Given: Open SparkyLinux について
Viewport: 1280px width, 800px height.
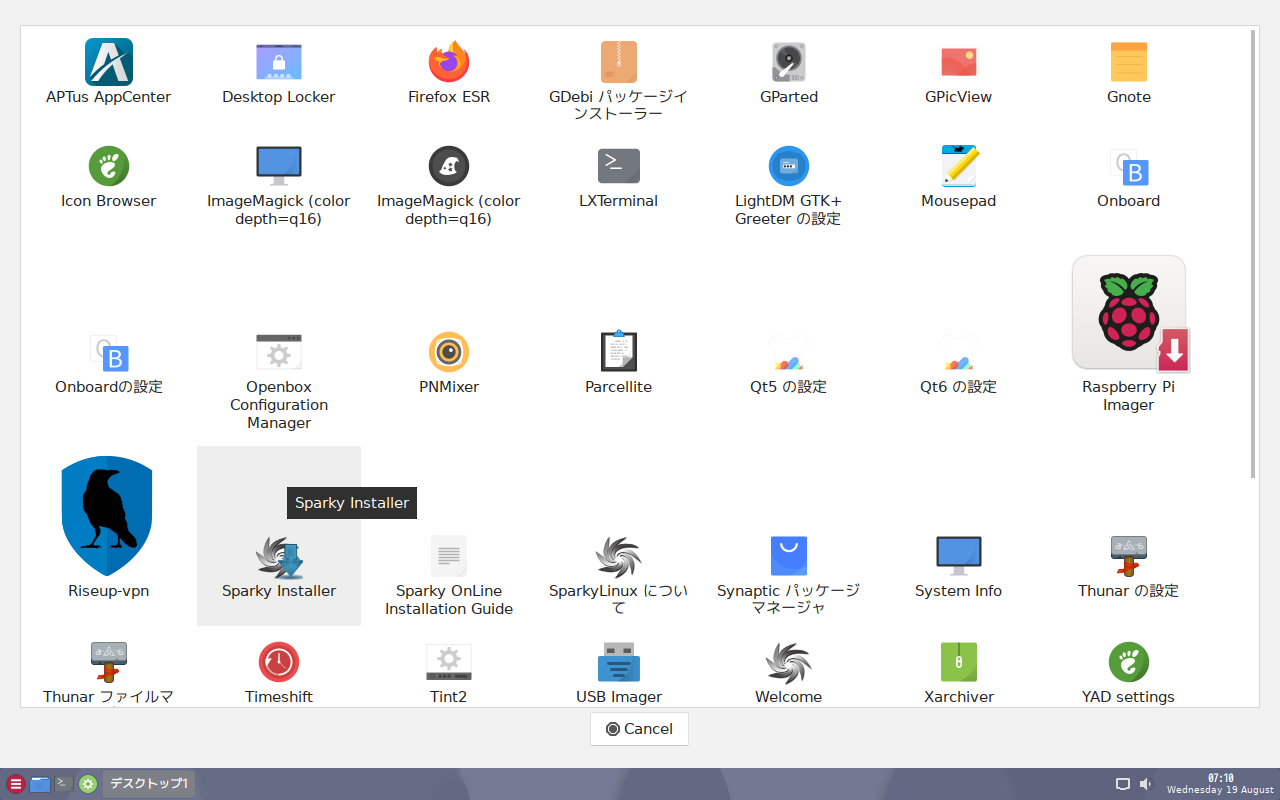Looking at the screenshot, I should (x=619, y=575).
